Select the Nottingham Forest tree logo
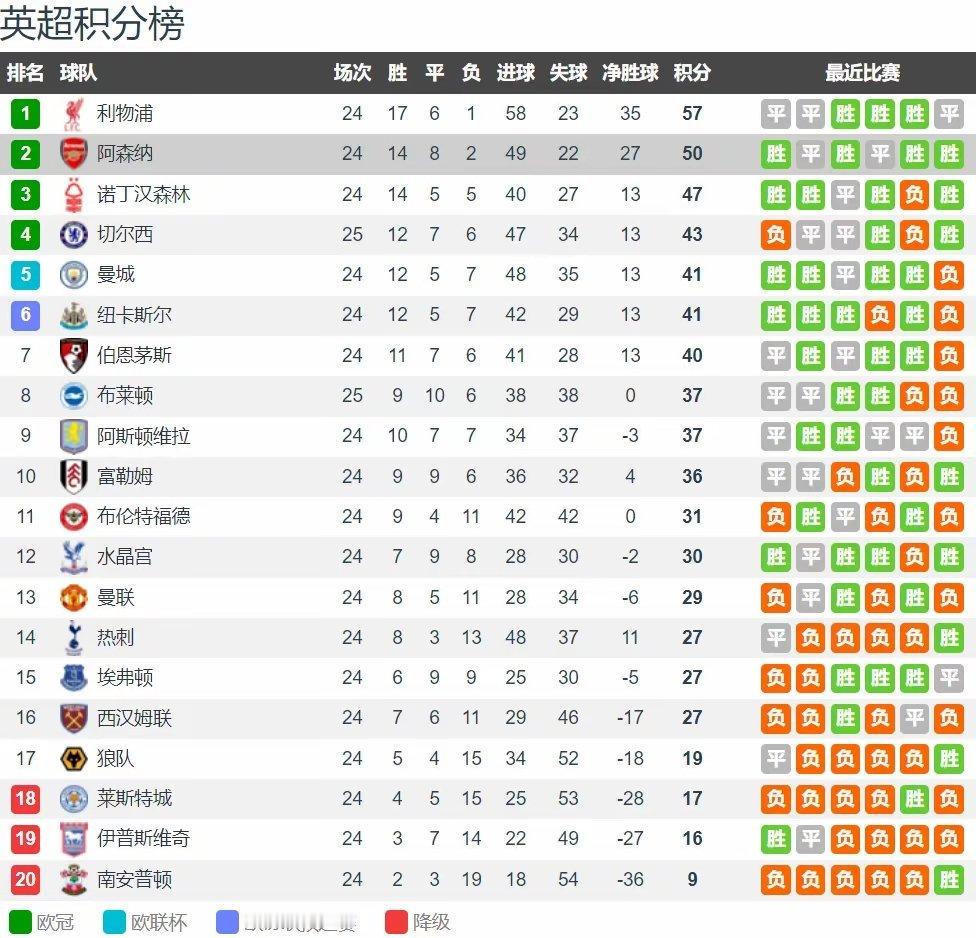976x938 pixels. [x=73, y=194]
